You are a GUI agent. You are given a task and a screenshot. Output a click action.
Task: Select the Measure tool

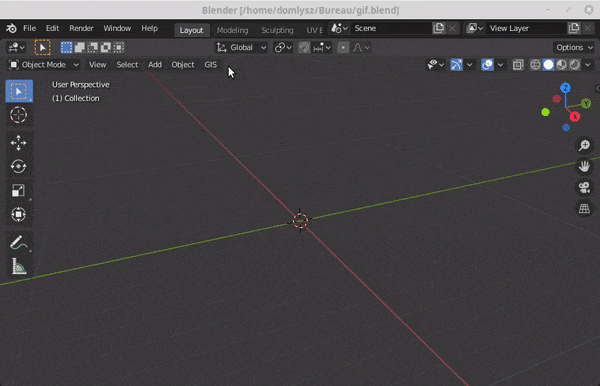[19, 266]
